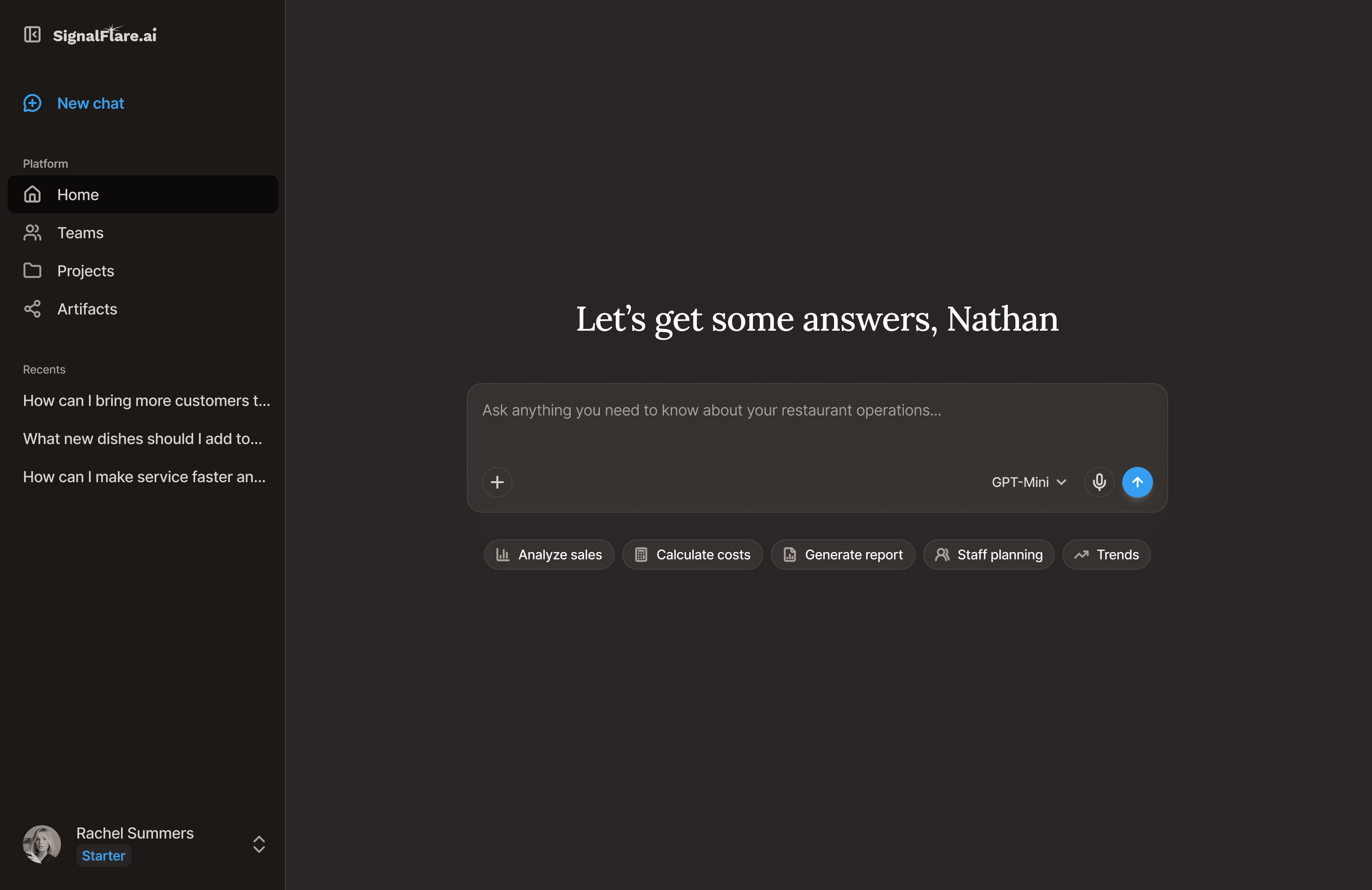Open the GPT-Mini model dropdown
Screen dimensions: 1372x890
pyautogui.click(x=1028, y=482)
